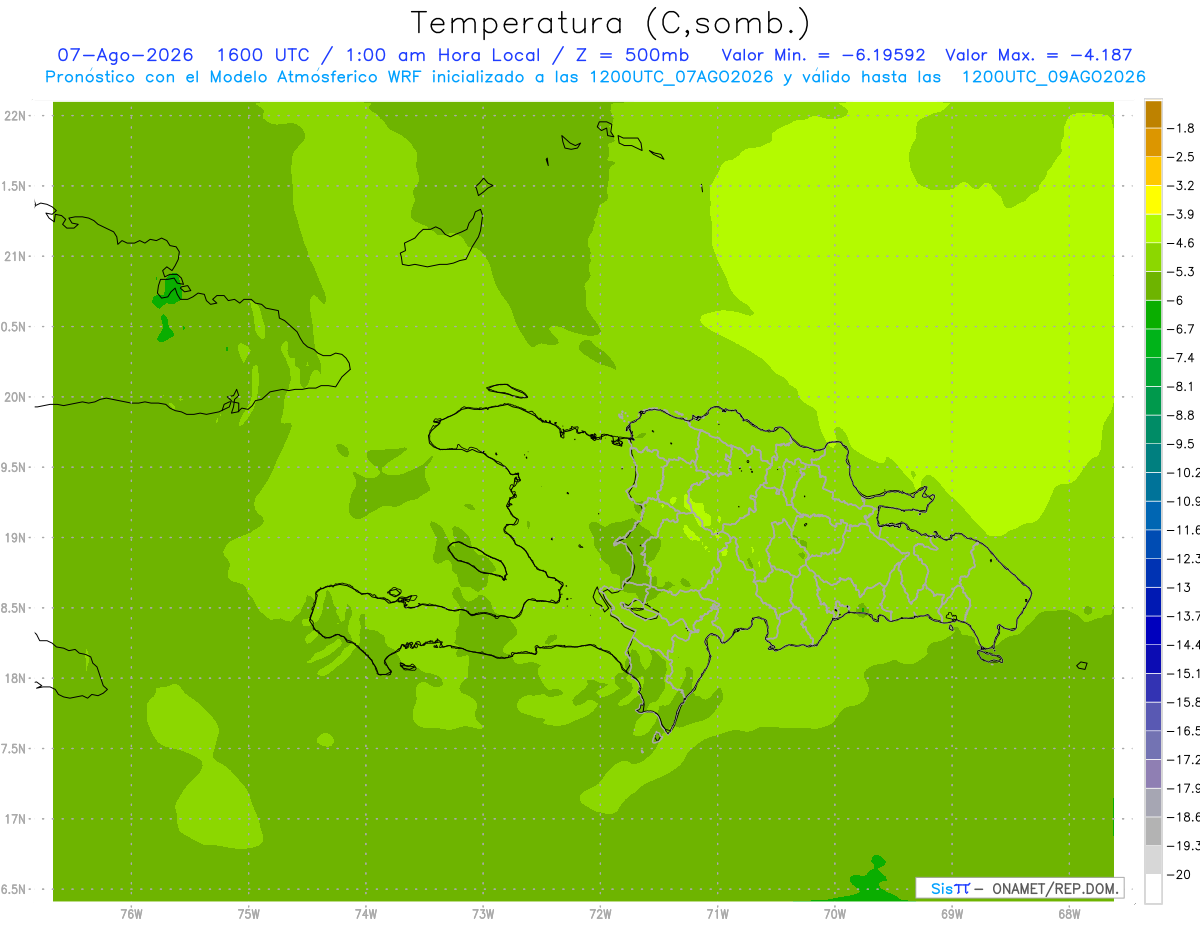
Task: Click the 'Valor Min. = -6.19592' readout
Action: click(822, 55)
